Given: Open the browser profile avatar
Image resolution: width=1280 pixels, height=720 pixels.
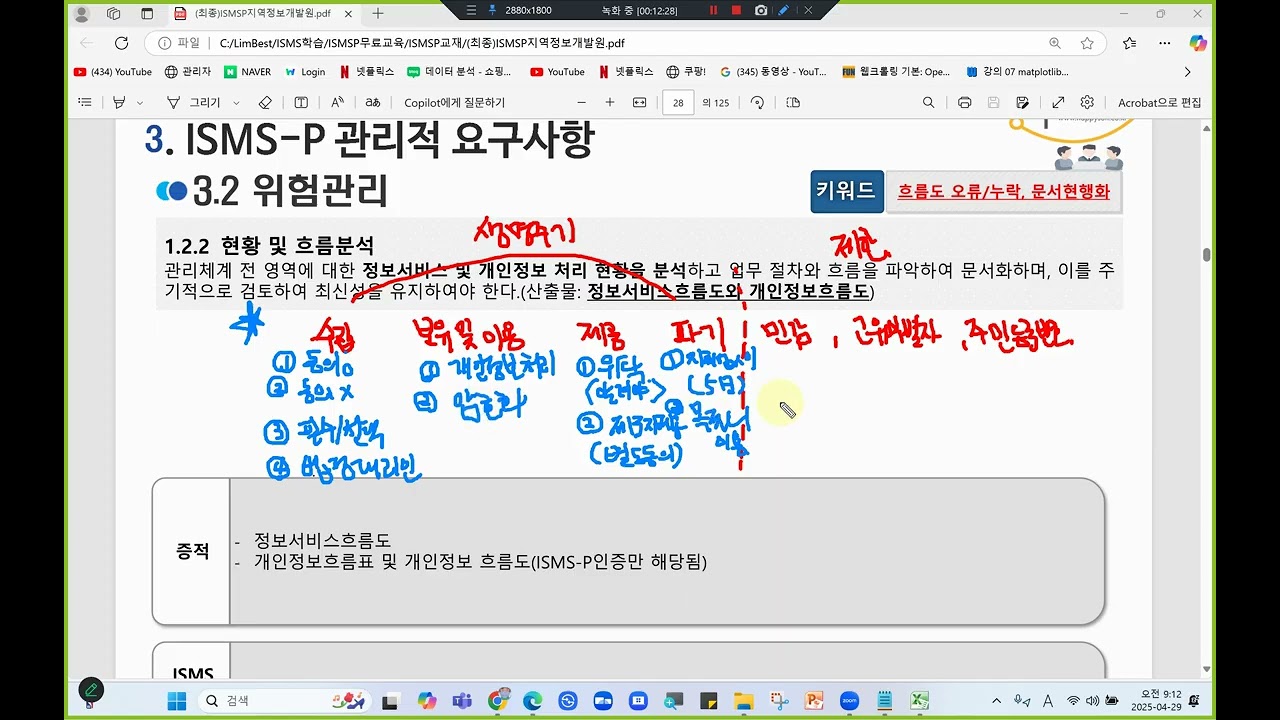Looking at the screenshot, I should pos(82,14).
